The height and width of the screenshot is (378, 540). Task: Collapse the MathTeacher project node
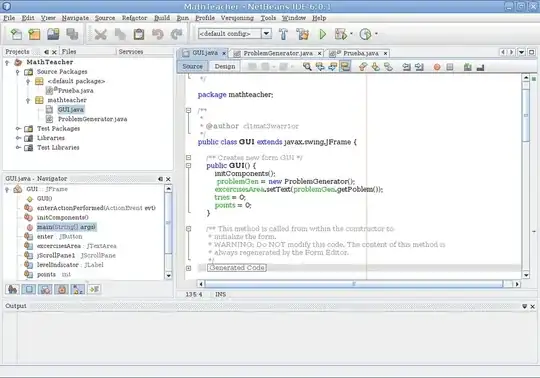tap(7, 63)
